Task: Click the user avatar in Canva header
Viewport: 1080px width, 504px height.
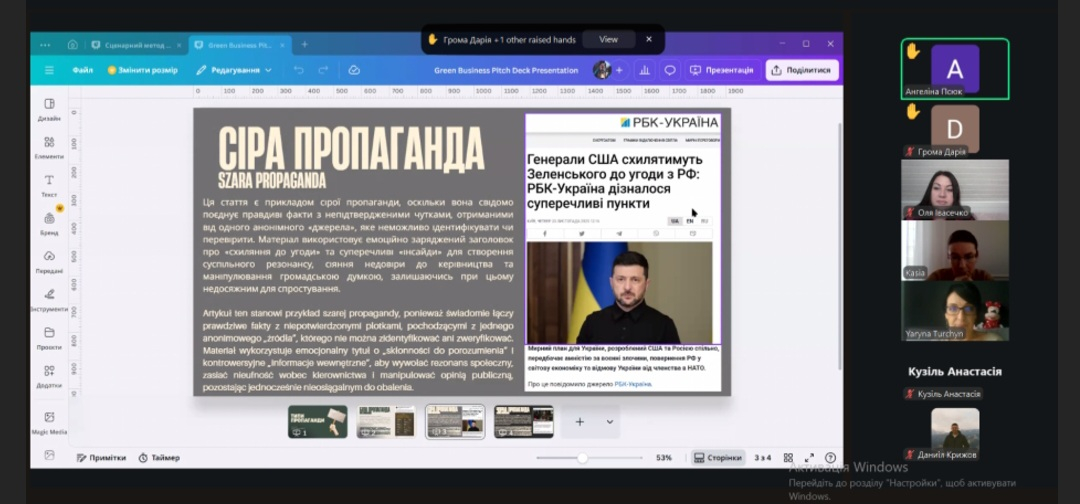Action: [601, 70]
